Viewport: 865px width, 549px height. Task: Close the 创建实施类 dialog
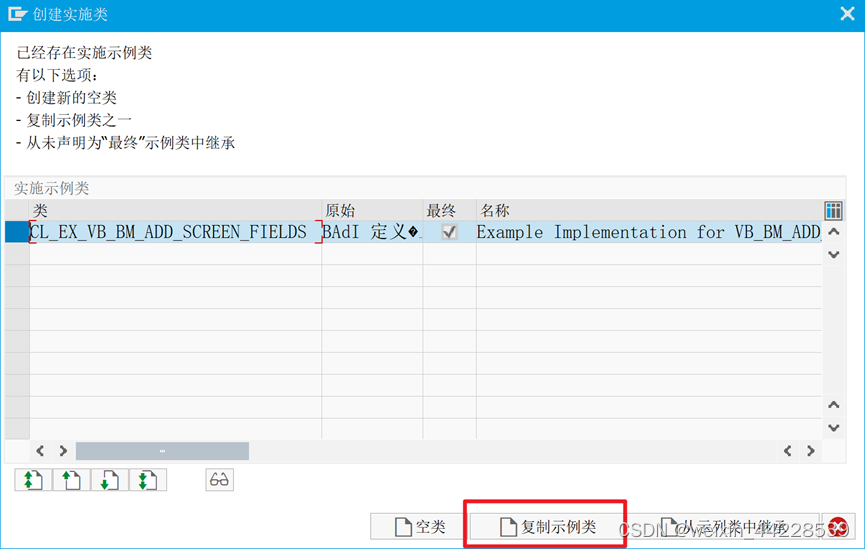pyautogui.click(x=847, y=14)
